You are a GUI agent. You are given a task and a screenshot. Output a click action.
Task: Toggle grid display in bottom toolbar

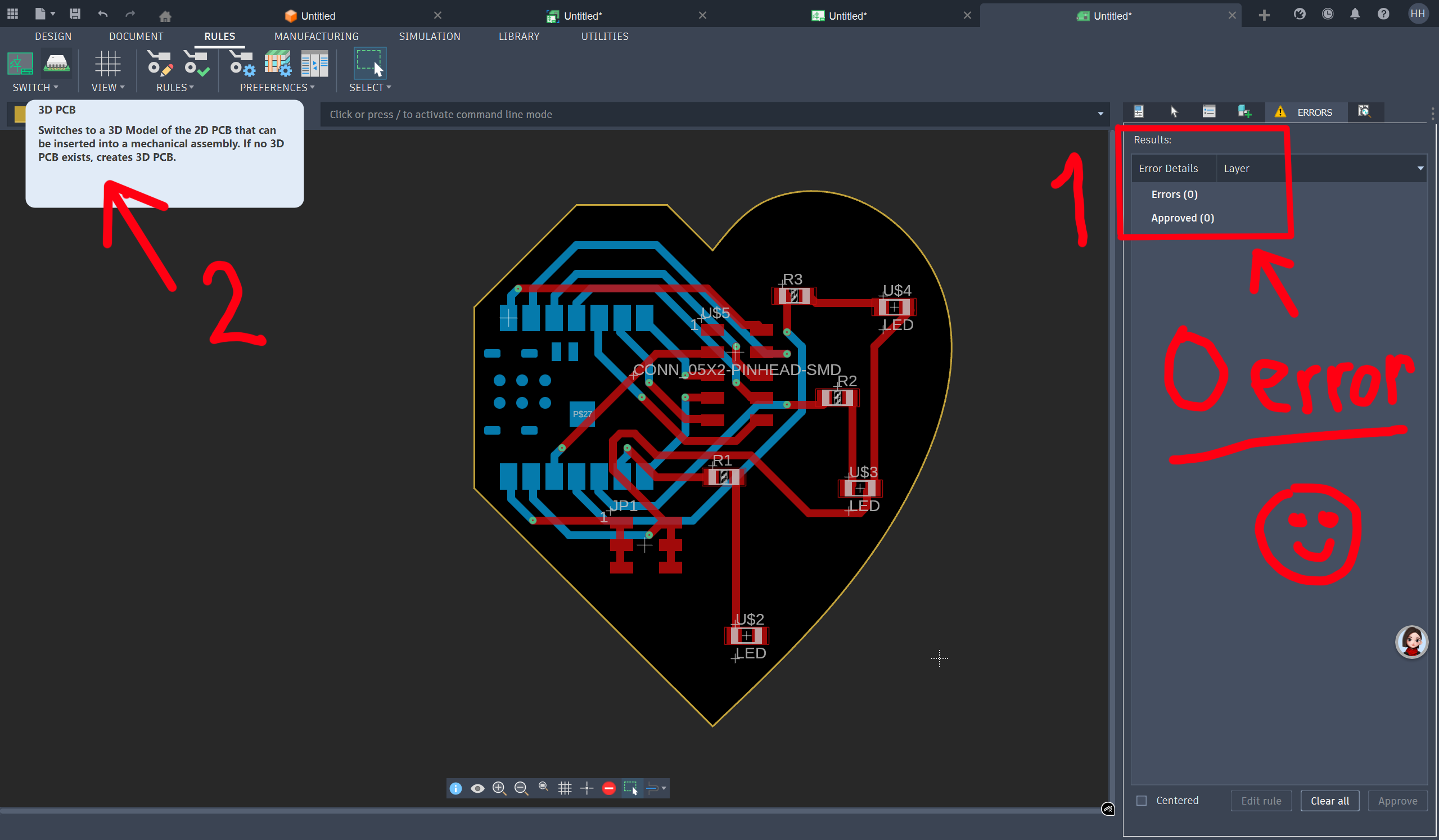(x=565, y=788)
